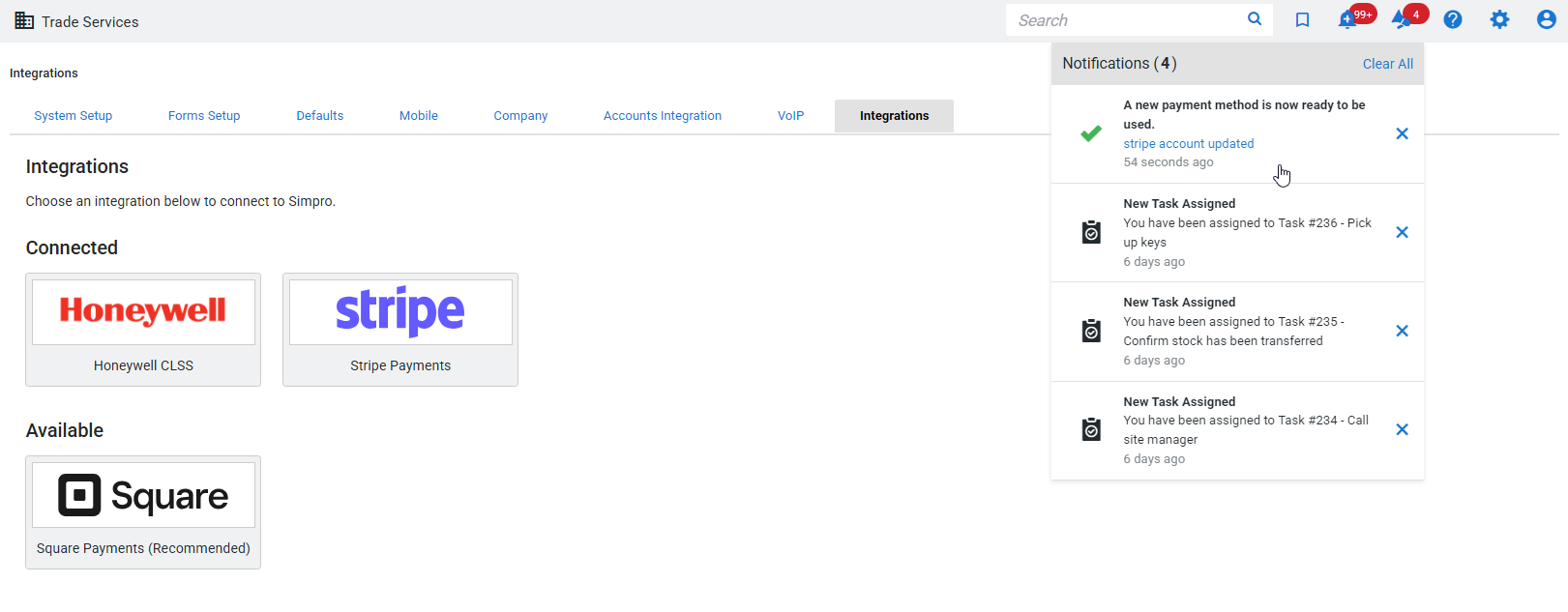Screen dimensions: 1568x612
Task: Open the Task #236 Pick up keys notification
Action: tap(1237, 233)
